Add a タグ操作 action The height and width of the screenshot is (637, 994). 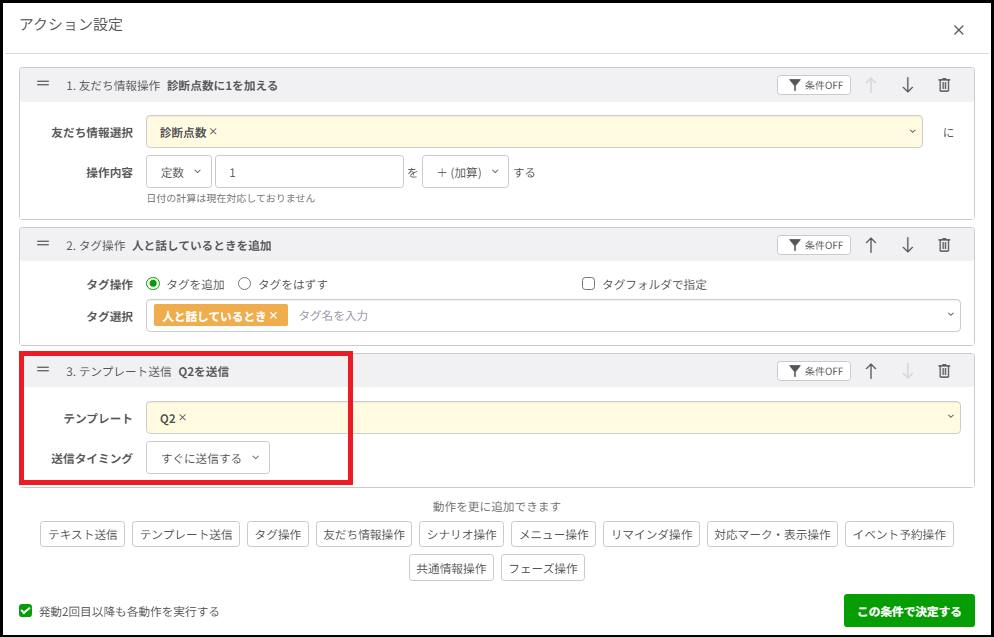[x=278, y=534]
